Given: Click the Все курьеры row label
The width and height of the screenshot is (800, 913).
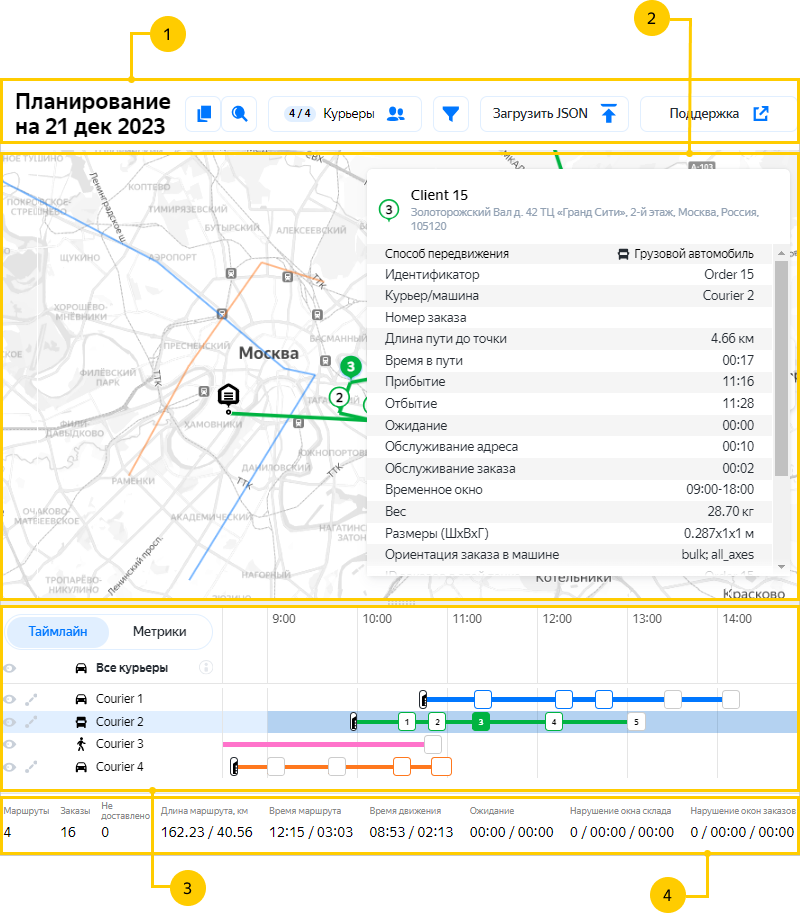Looking at the screenshot, I should click(131, 667).
